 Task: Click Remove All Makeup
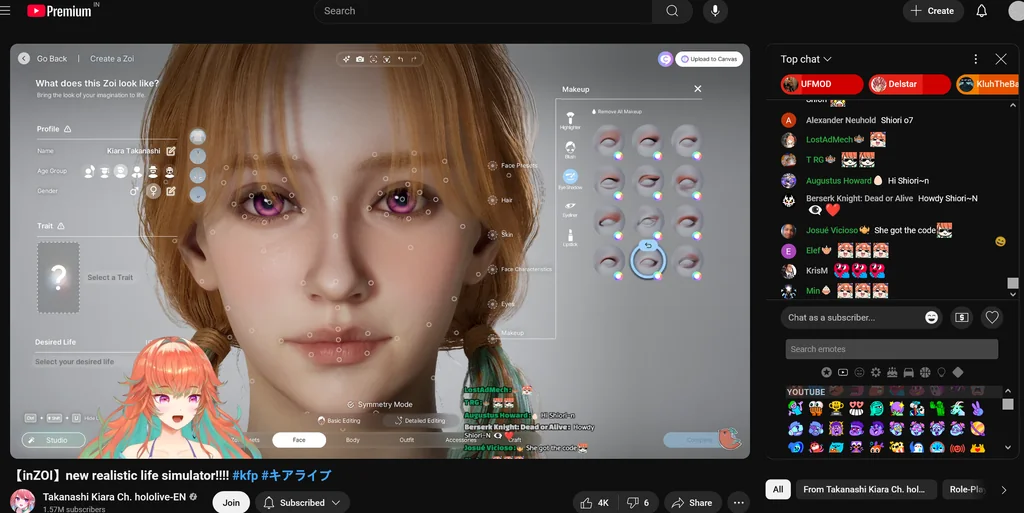[616, 112]
